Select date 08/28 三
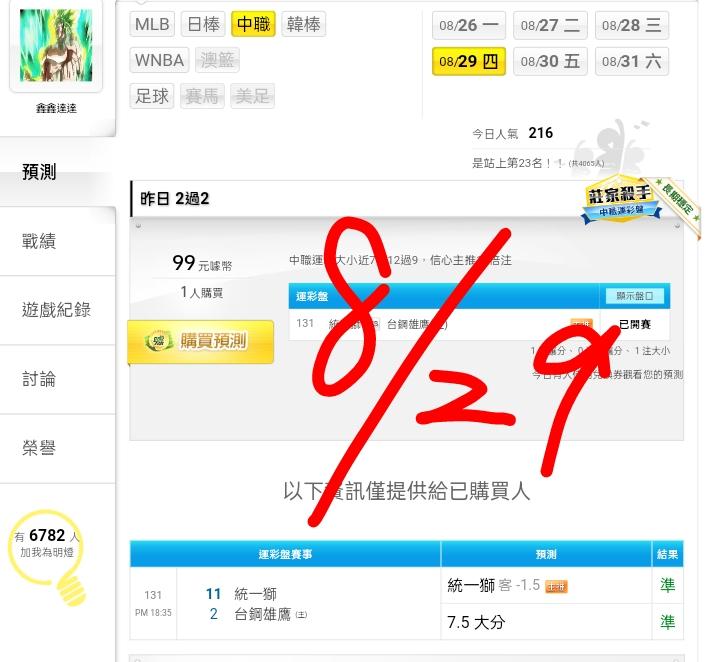 (632, 26)
